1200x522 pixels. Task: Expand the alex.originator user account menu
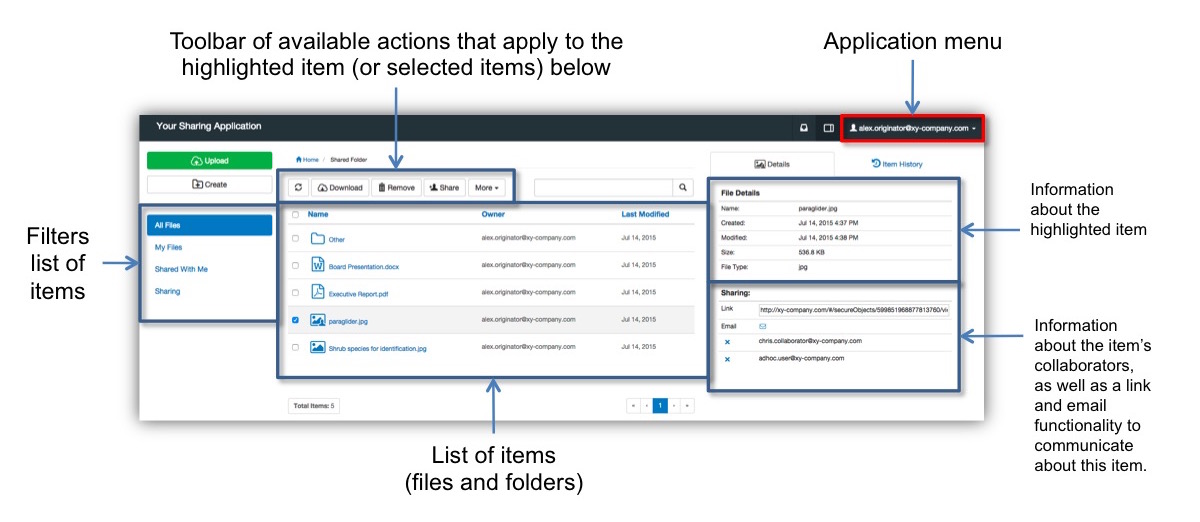click(912, 128)
